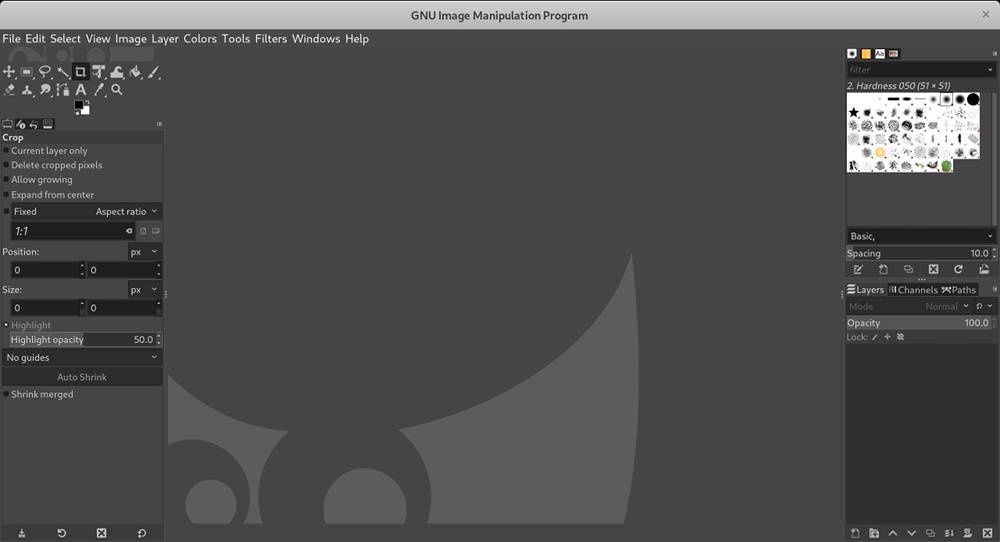Open the layer Mode Normal dropdown

point(946,306)
